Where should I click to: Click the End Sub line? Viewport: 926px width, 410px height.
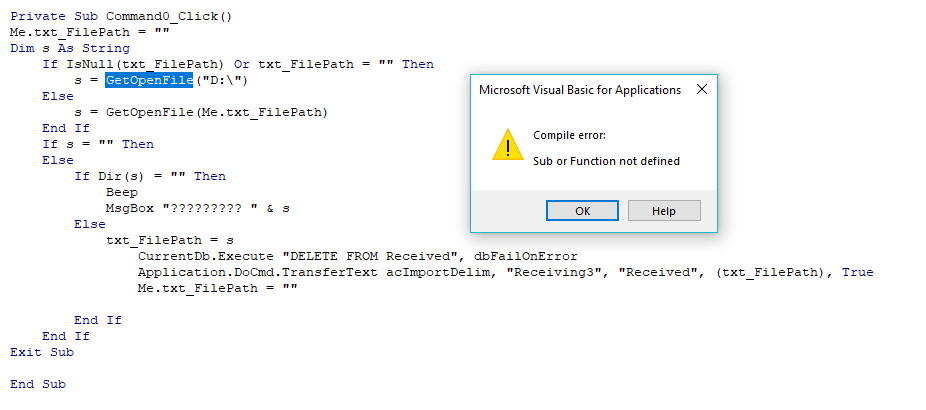click(x=38, y=384)
